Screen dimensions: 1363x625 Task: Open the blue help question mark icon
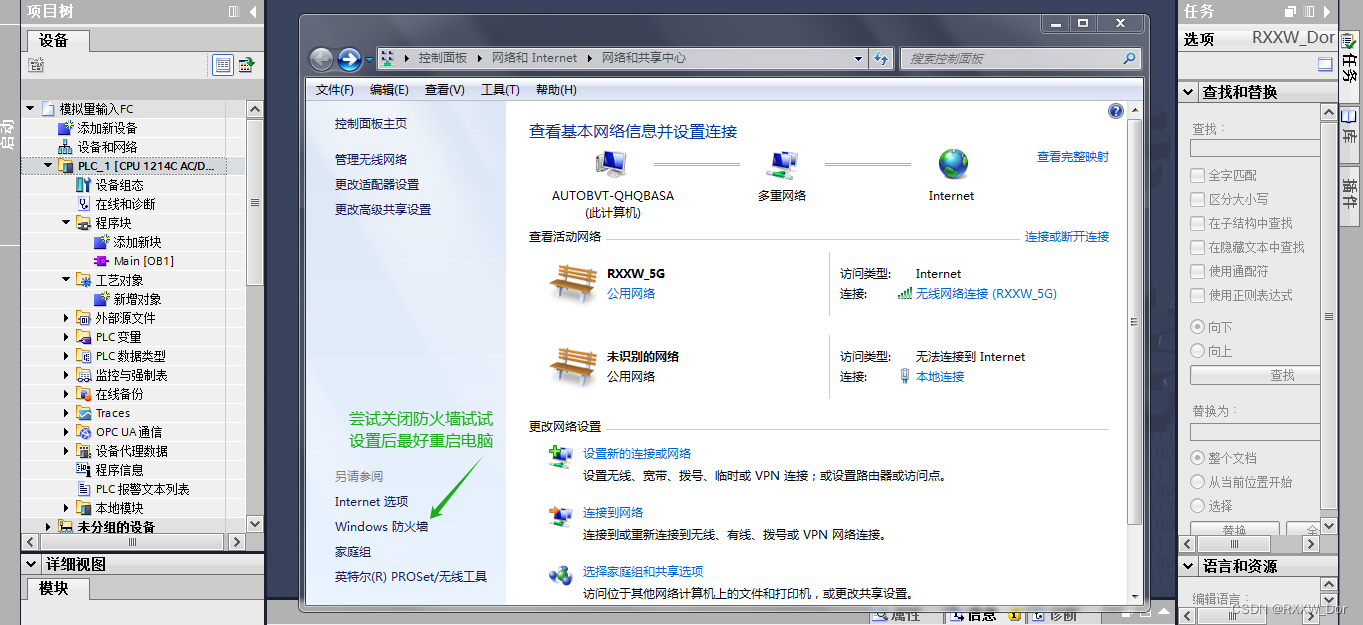click(1116, 111)
